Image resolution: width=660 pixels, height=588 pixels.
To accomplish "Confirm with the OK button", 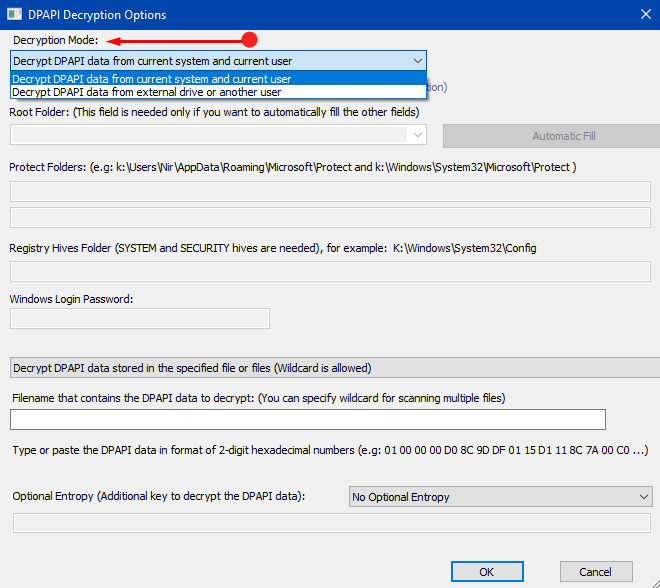I will 487,572.
